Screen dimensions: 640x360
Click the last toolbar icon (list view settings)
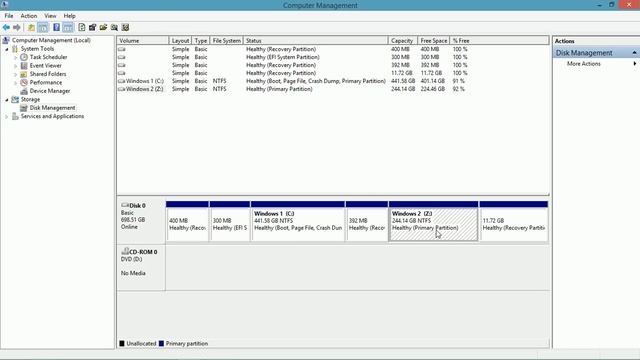(x=125, y=27)
